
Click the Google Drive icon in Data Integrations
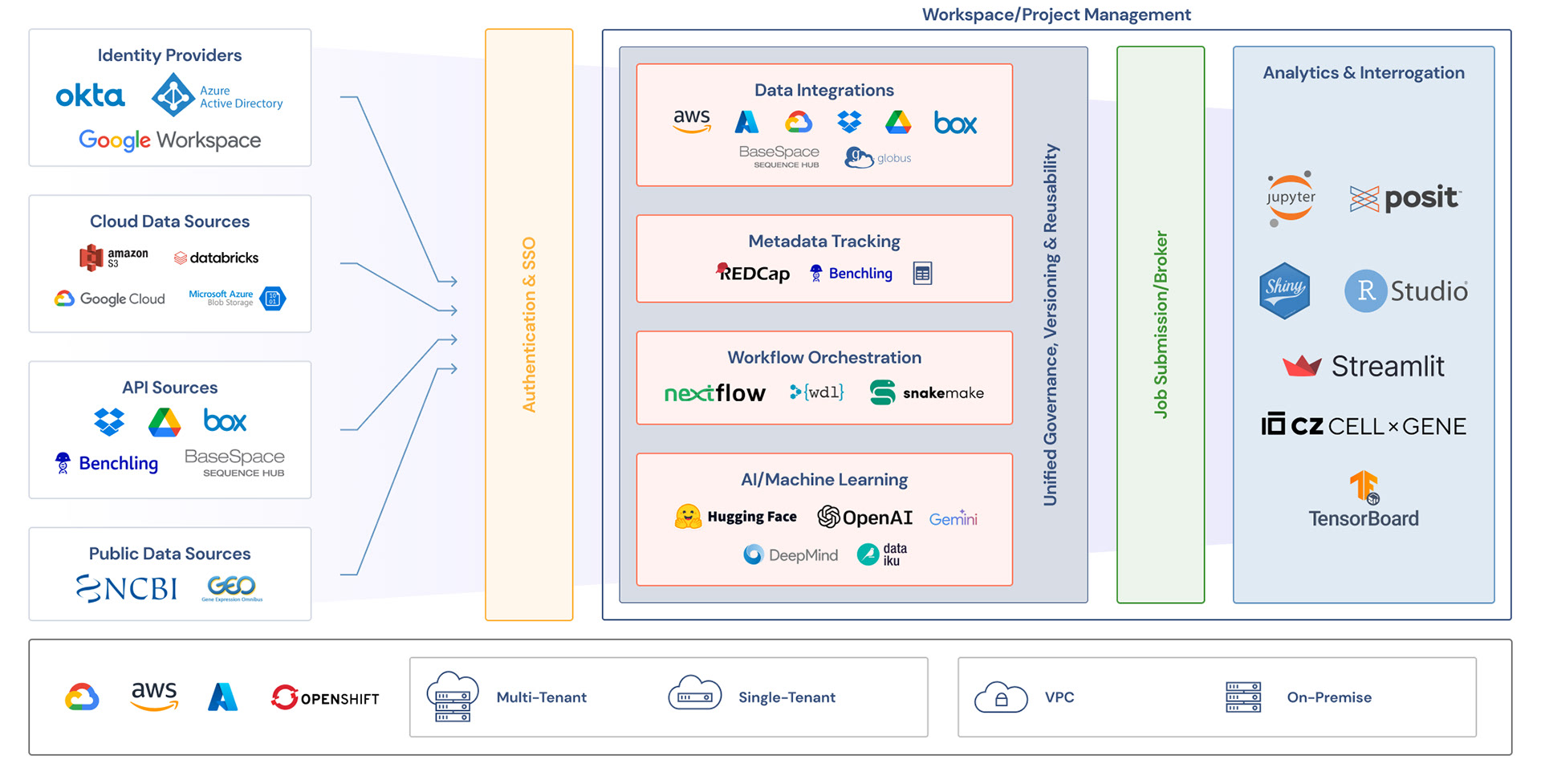pyautogui.click(x=898, y=122)
